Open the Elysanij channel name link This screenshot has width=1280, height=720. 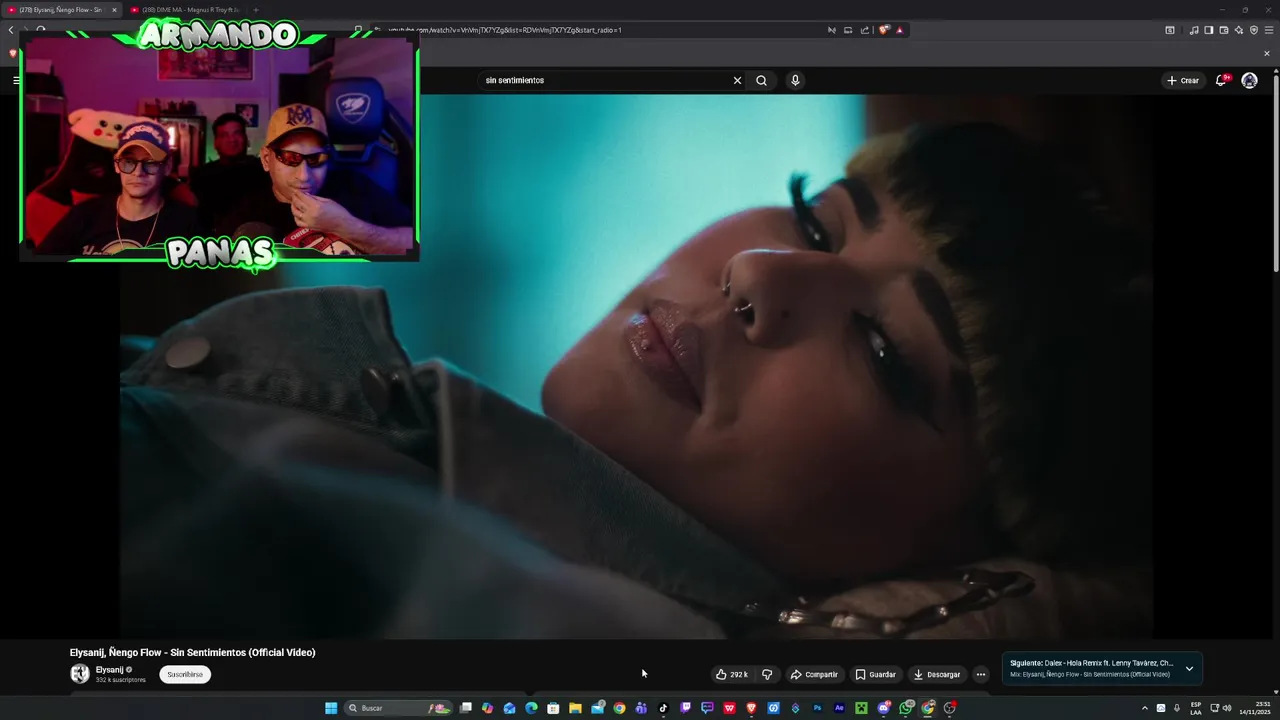pyautogui.click(x=110, y=669)
